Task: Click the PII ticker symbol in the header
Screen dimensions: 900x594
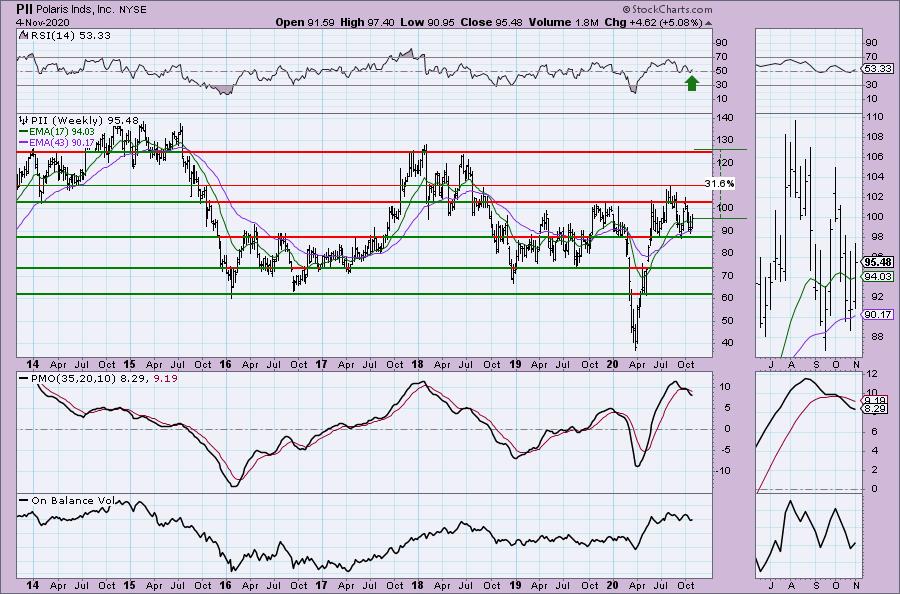Action: tap(24, 9)
